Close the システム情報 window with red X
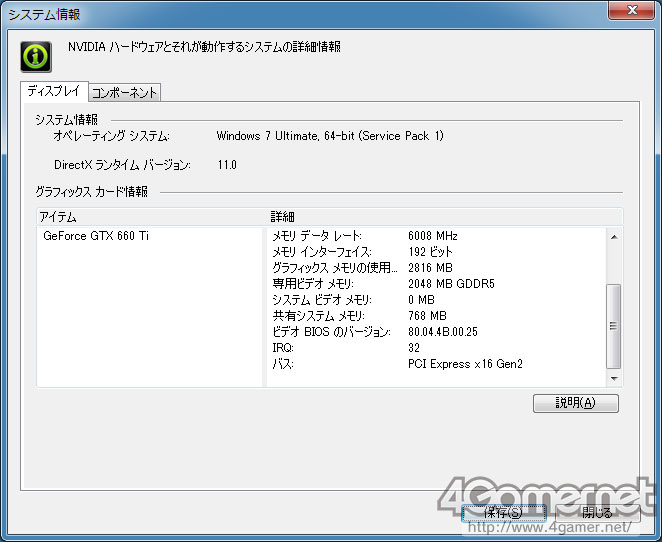The width and height of the screenshot is (662, 542). (x=632, y=10)
